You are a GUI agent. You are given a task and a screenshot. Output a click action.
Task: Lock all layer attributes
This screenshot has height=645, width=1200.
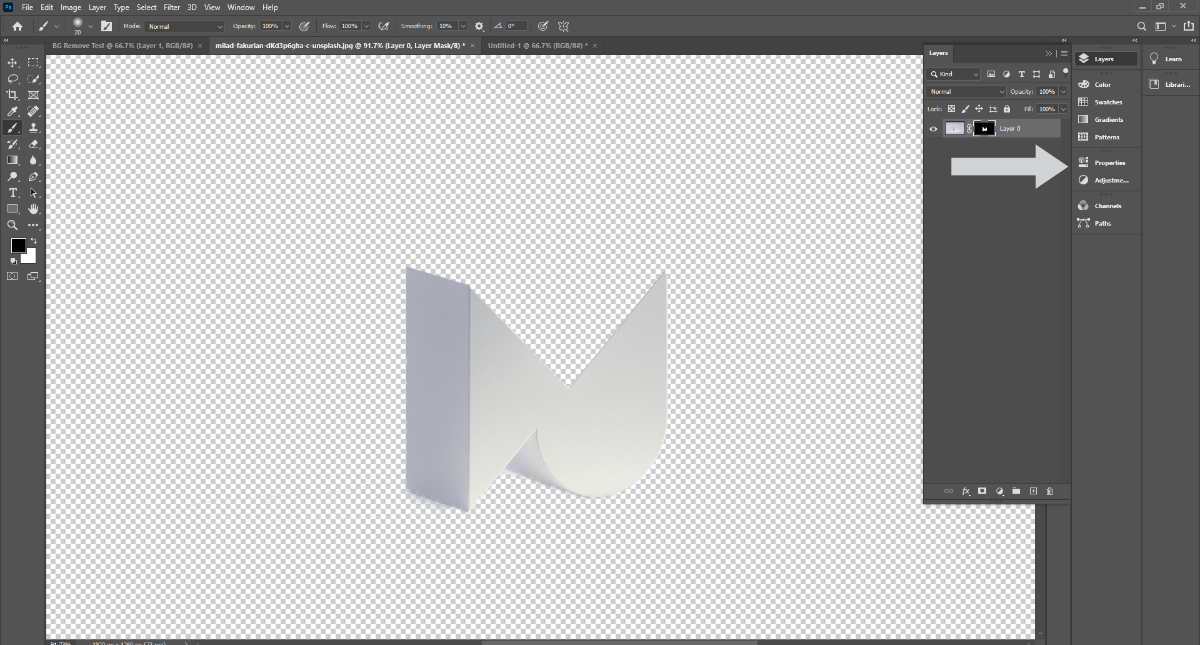coord(1006,109)
